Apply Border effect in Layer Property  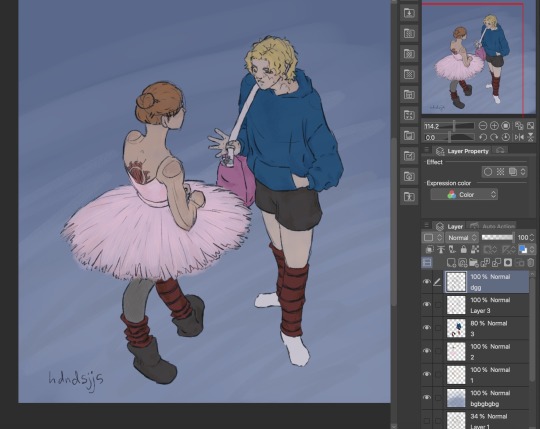coord(488,172)
